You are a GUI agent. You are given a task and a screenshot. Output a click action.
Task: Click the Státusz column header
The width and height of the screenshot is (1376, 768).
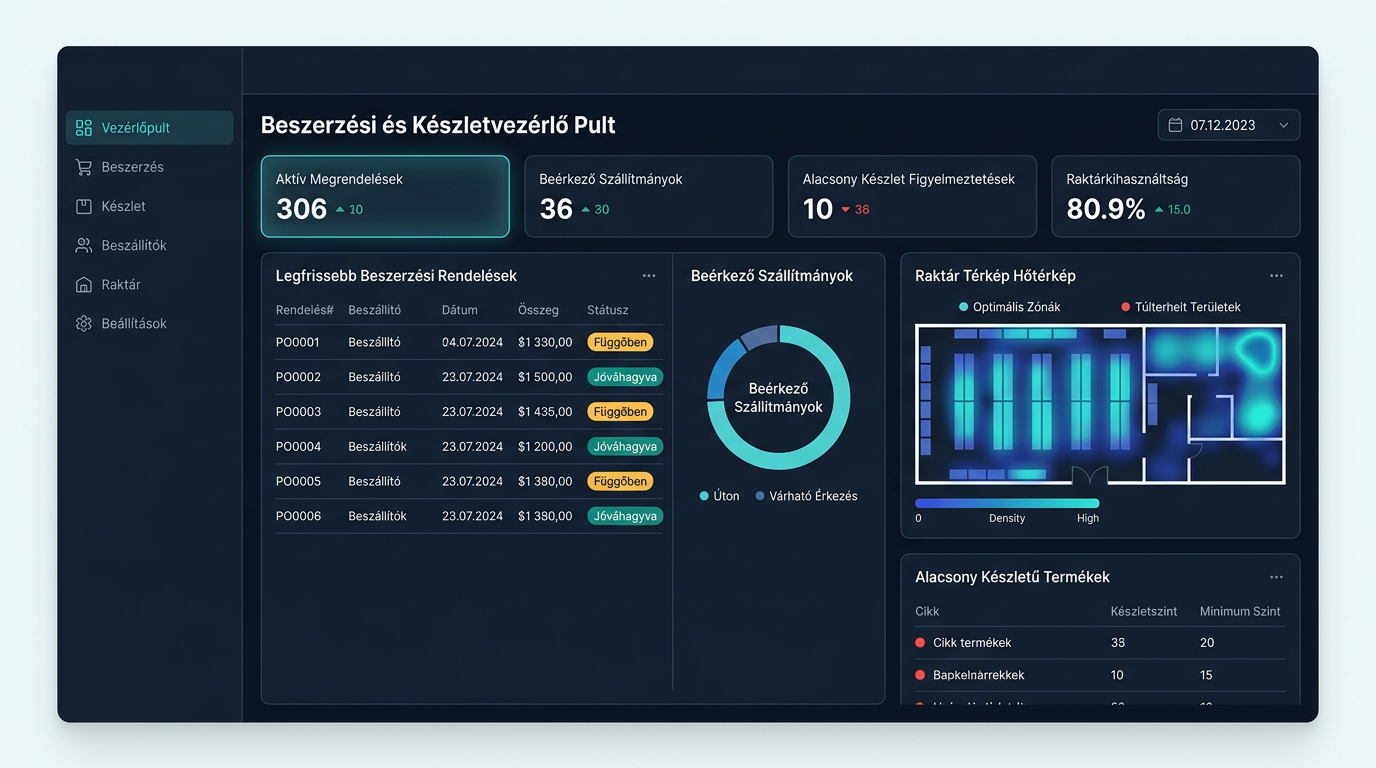(608, 310)
